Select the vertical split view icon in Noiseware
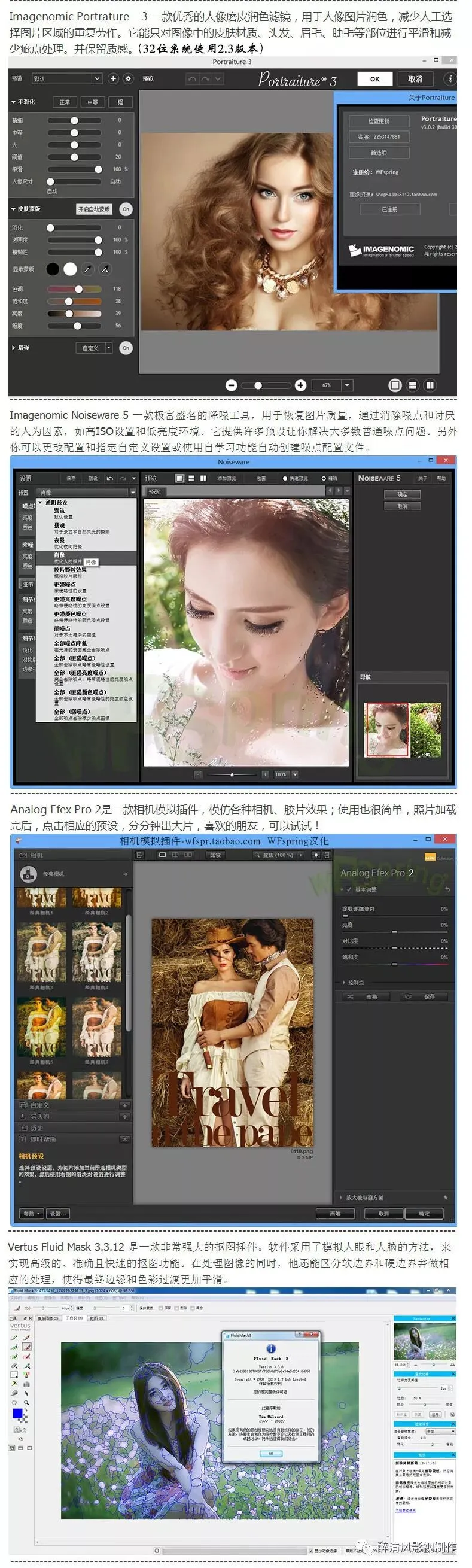This screenshot has height=1568, width=472. point(203,478)
